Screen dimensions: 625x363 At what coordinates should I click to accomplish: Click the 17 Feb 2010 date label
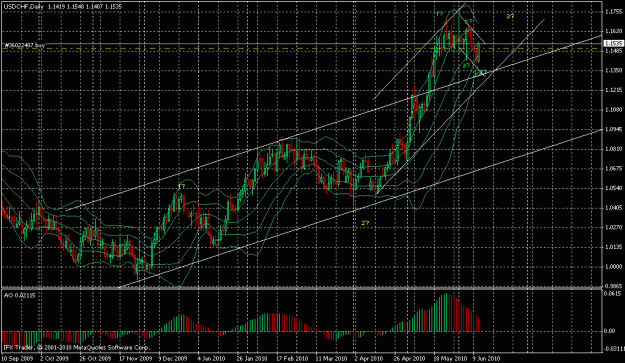(x=292, y=358)
